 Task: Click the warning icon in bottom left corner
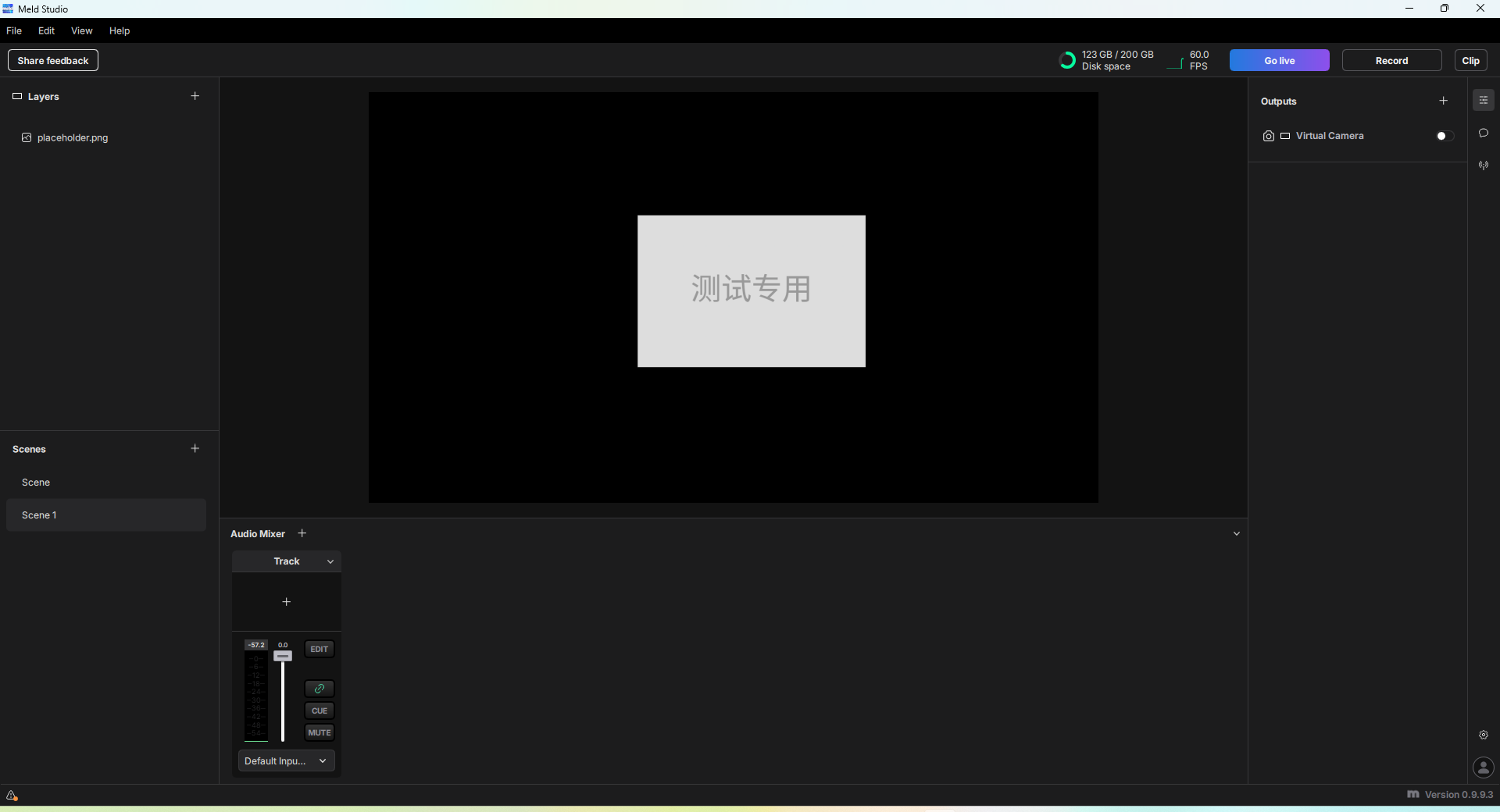click(12, 796)
